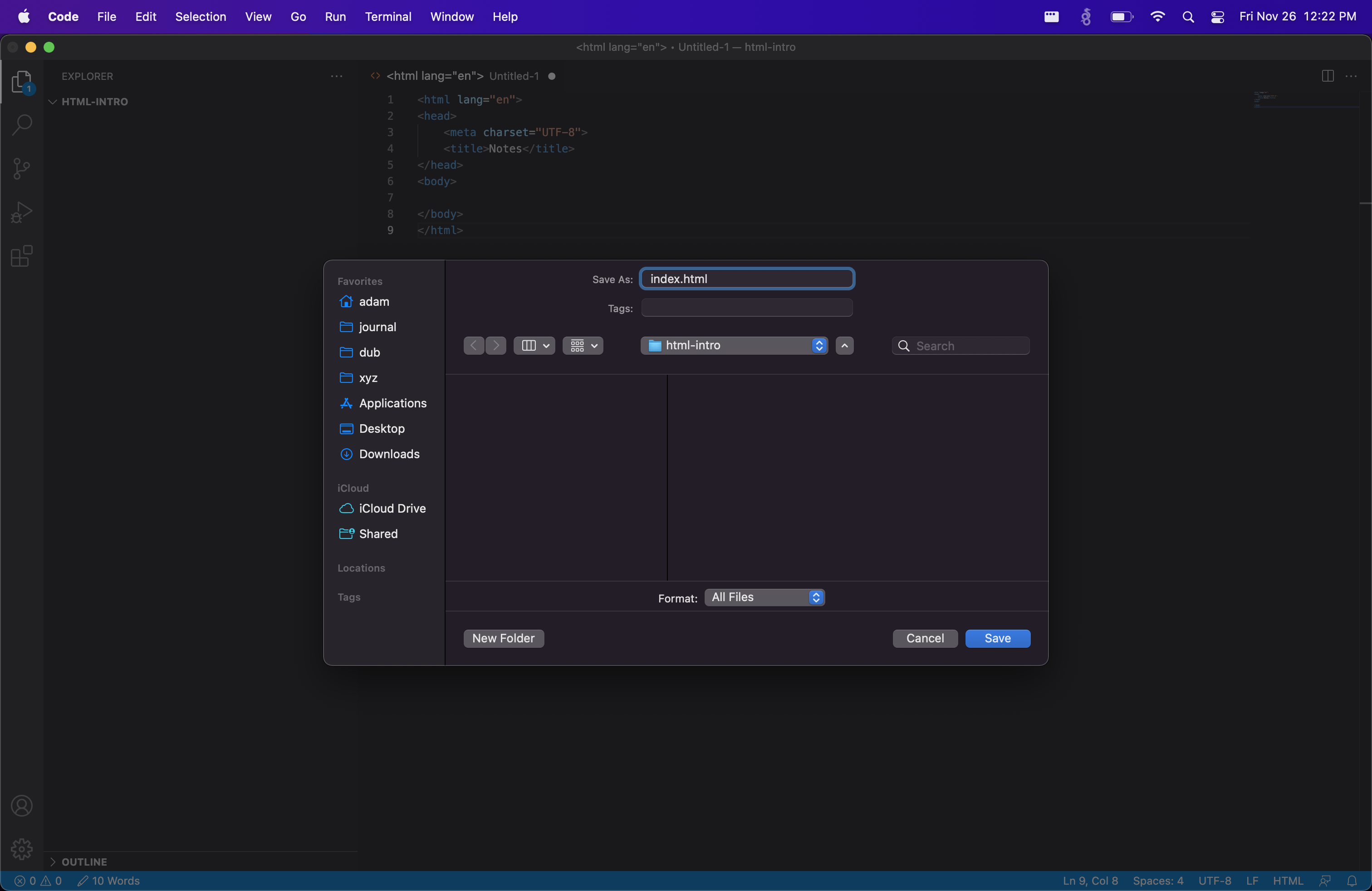Open Source Control view icon

tap(22, 168)
